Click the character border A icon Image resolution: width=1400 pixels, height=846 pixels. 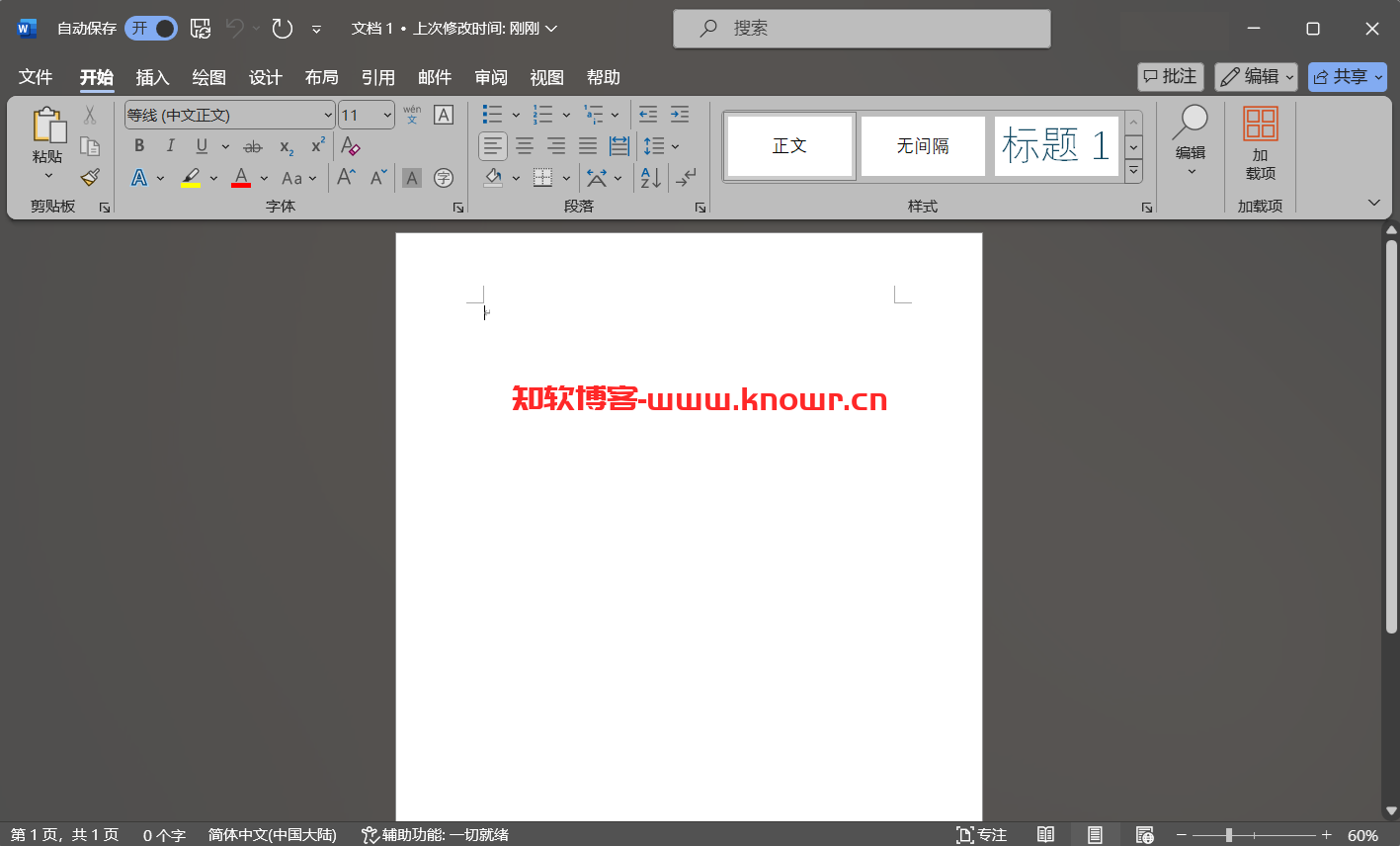pos(444,115)
